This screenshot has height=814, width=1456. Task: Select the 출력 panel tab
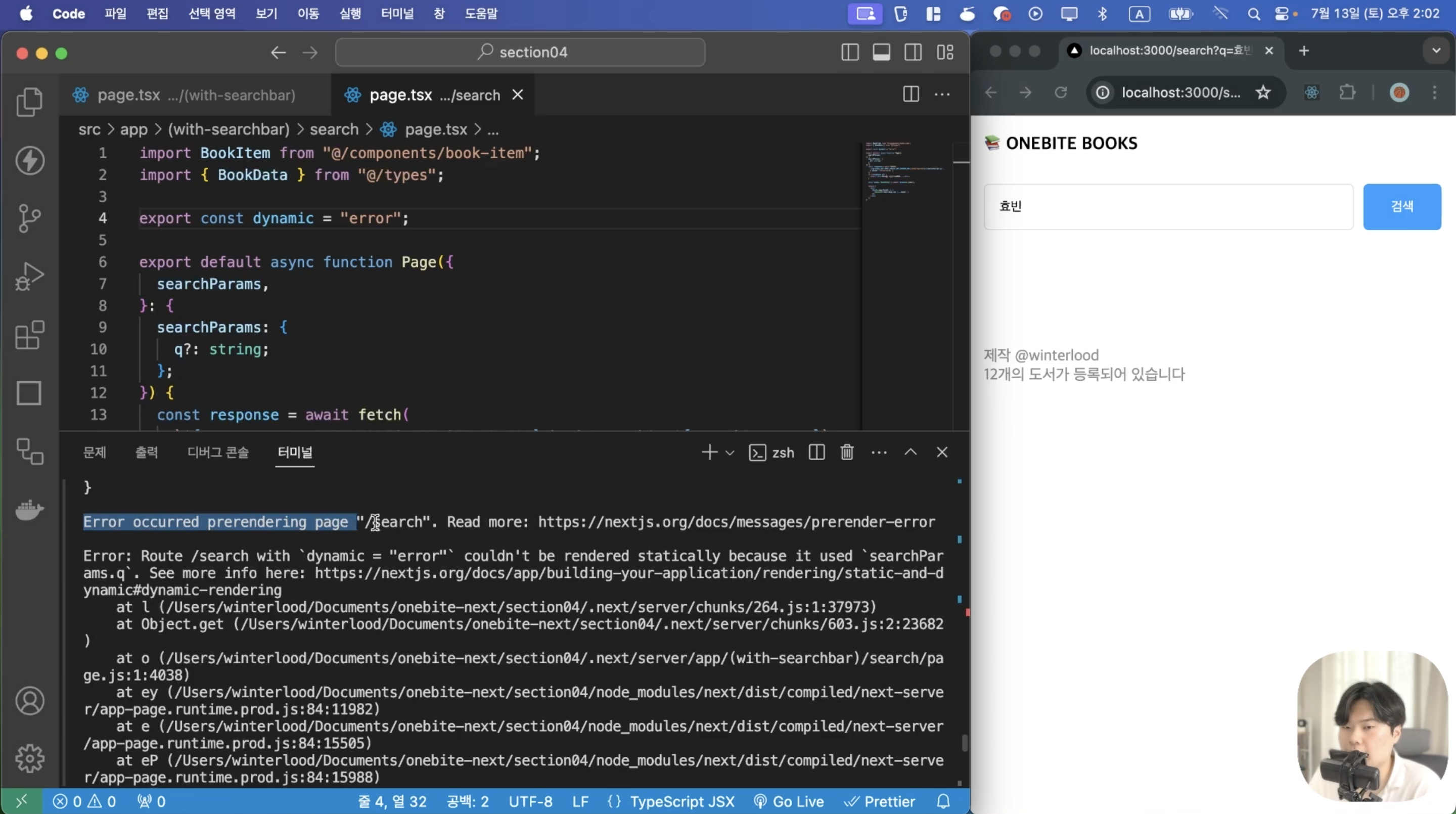click(147, 452)
